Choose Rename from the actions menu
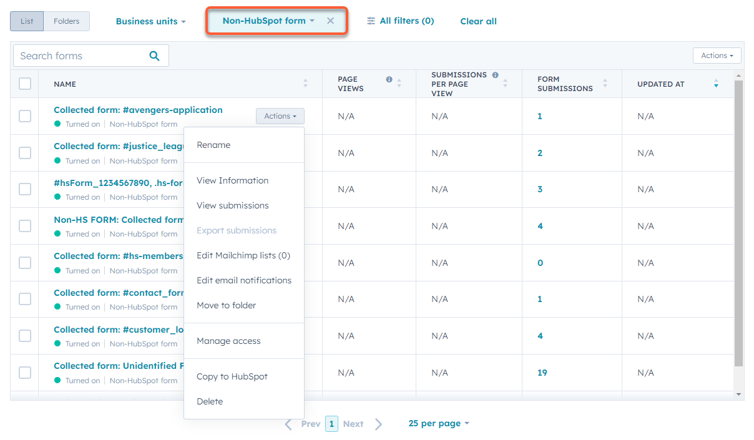This screenshot has width=754, height=440. pyautogui.click(x=214, y=145)
